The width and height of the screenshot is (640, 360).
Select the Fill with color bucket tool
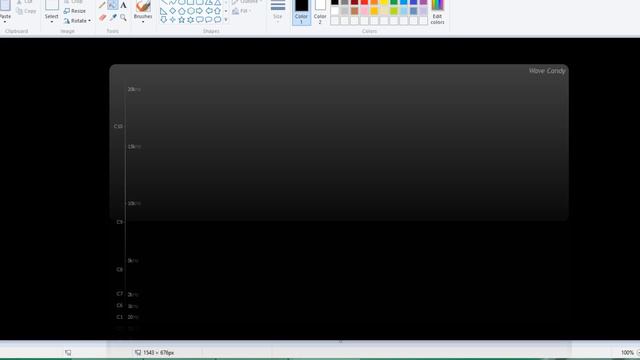tap(113, 5)
